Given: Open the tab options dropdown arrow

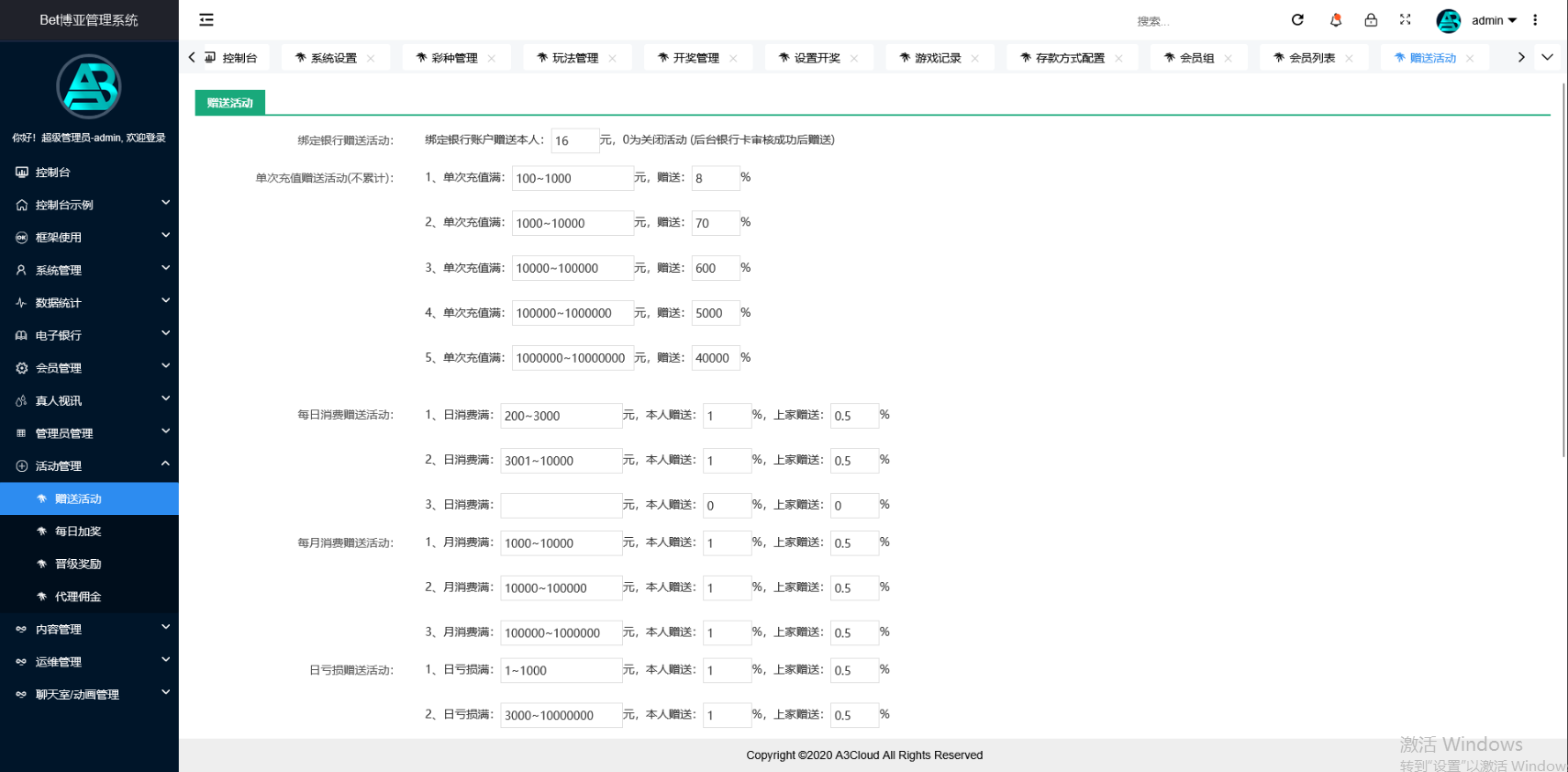Looking at the screenshot, I should click(1547, 57).
